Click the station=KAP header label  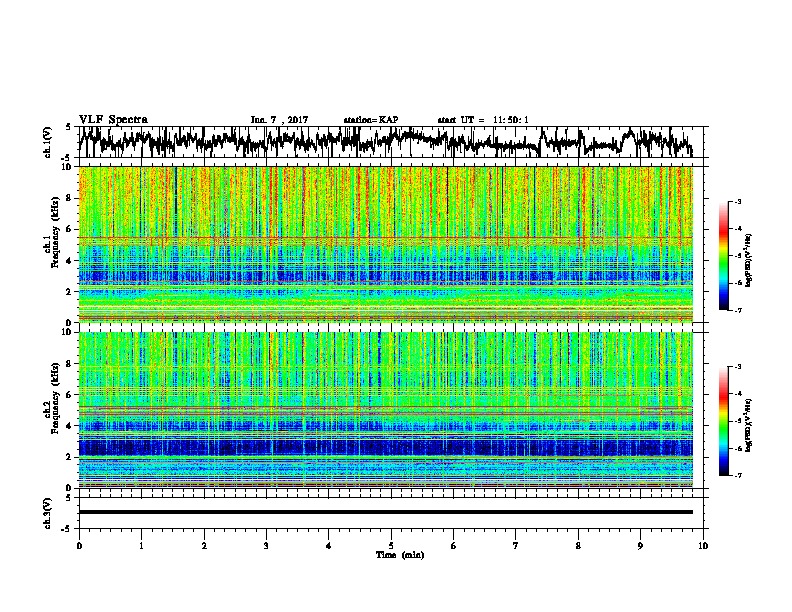pyautogui.click(x=371, y=120)
